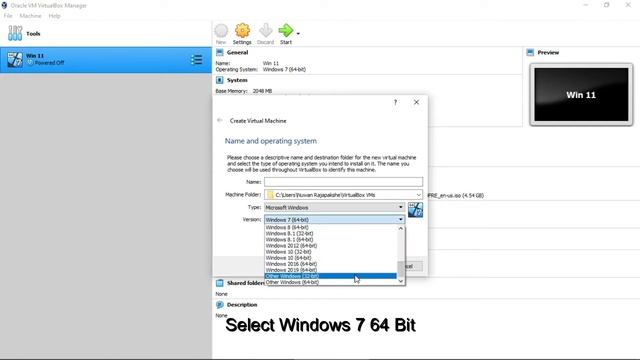
Task: Close the Create Virtual Machine dialog
Action: (416, 102)
